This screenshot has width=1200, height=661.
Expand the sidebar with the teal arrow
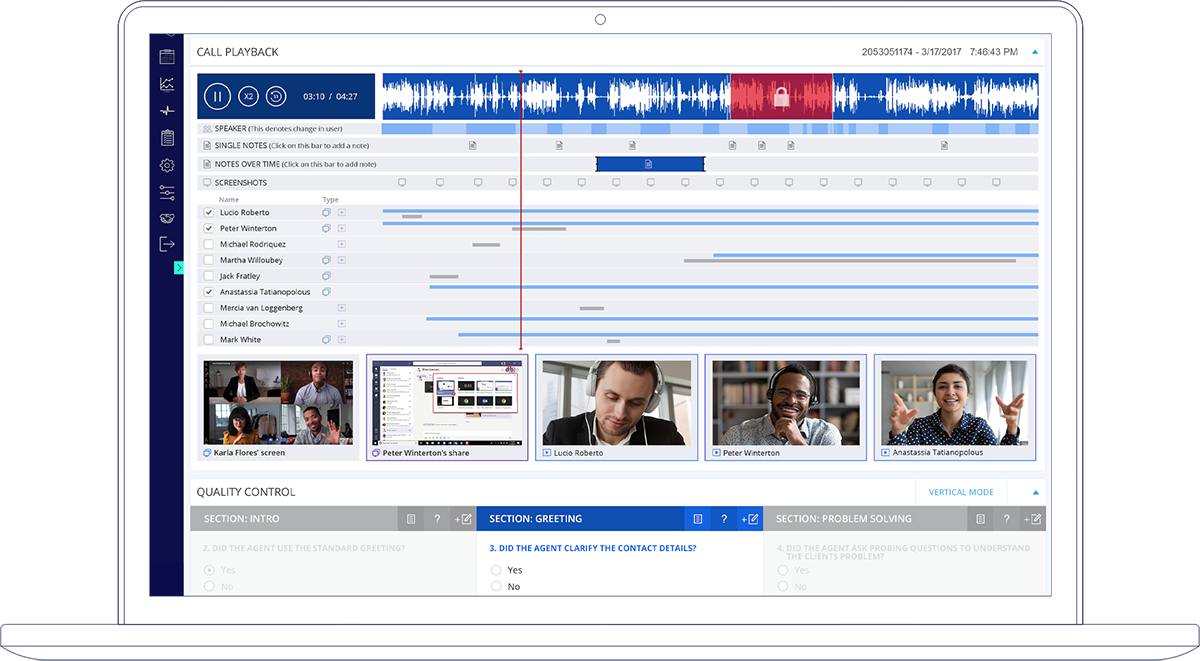179,267
